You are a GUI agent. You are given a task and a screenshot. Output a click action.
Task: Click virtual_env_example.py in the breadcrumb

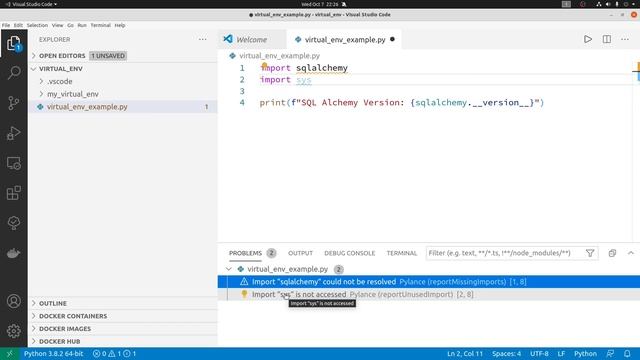pyautogui.click(x=280, y=56)
